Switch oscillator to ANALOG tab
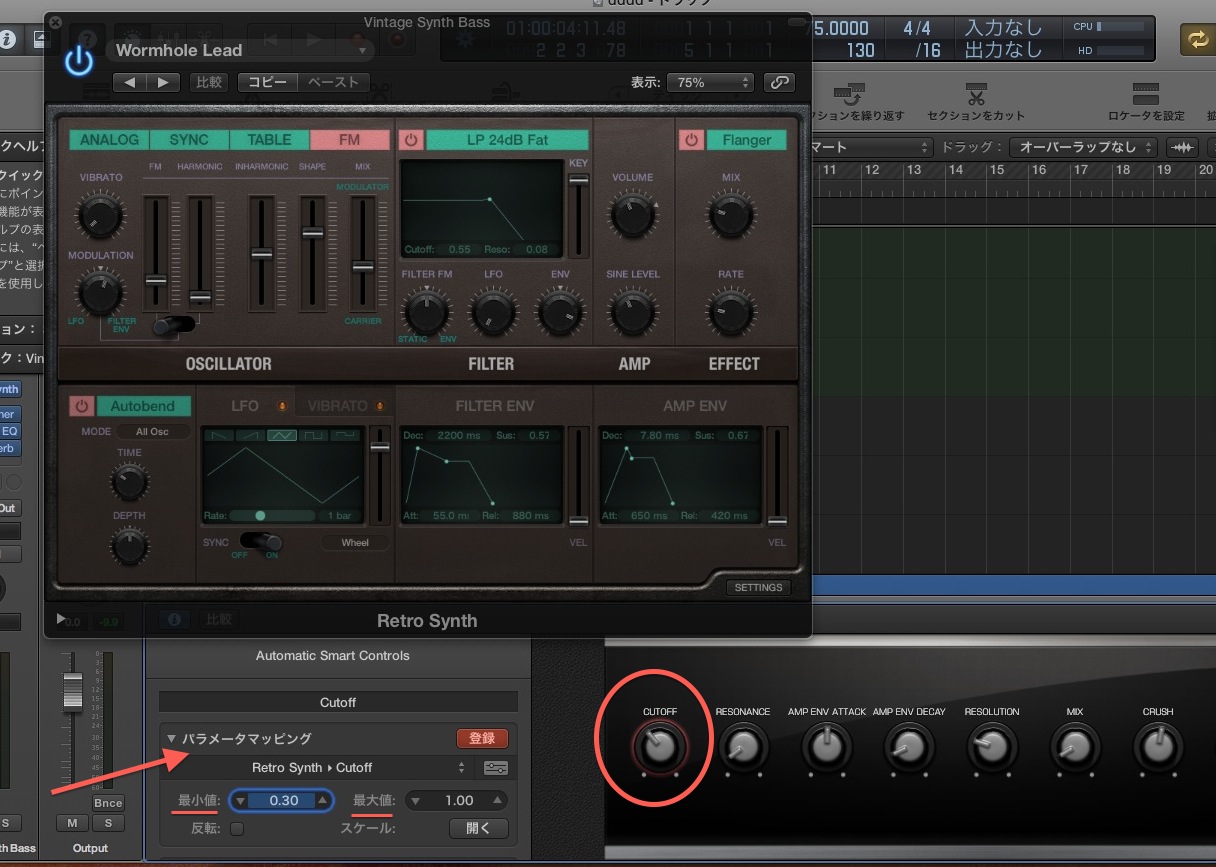The width and height of the screenshot is (1216, 867). point(110,140)
